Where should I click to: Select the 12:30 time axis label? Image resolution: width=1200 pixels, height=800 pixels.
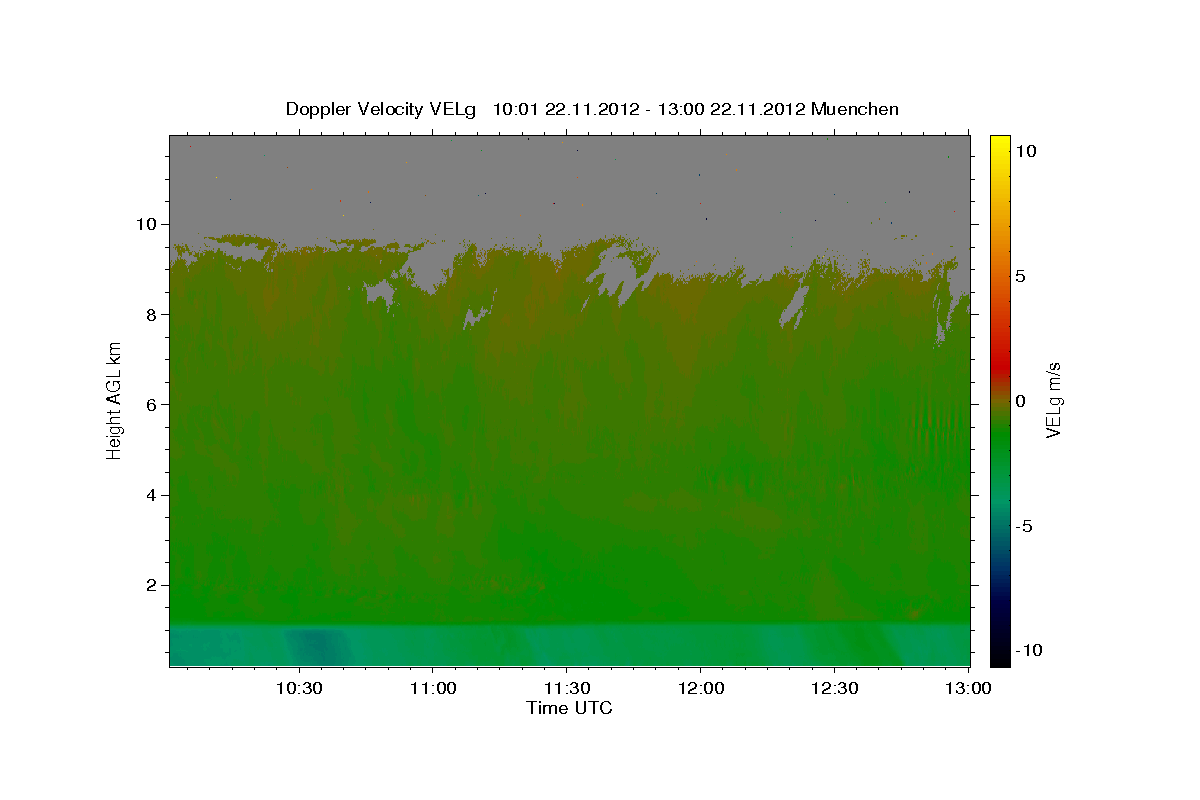click(x=834, y=688)
